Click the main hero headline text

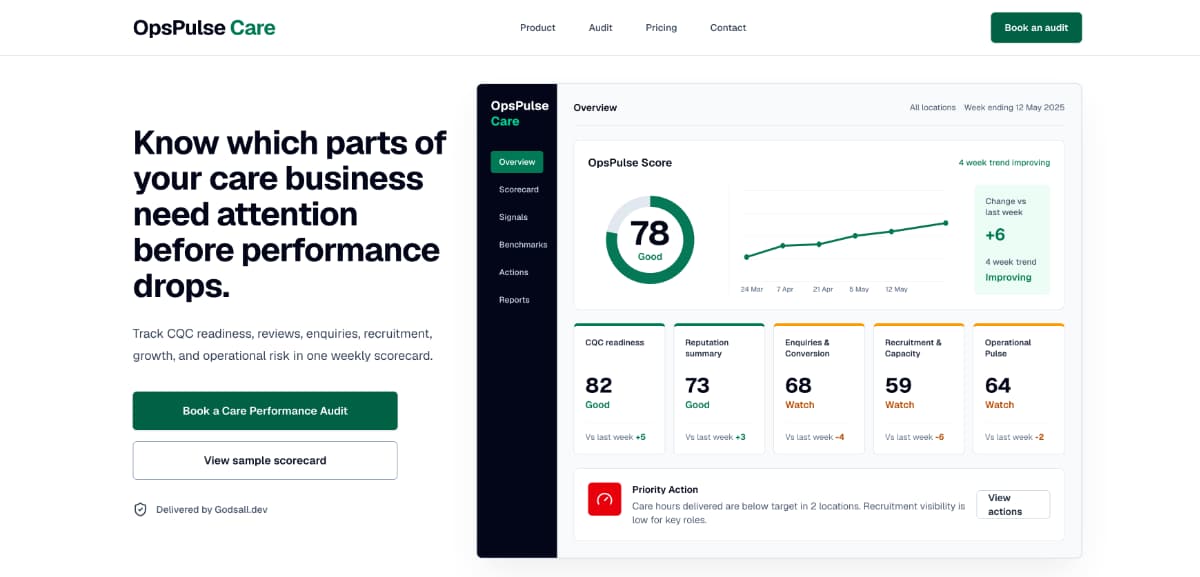(x=289, y=214)
